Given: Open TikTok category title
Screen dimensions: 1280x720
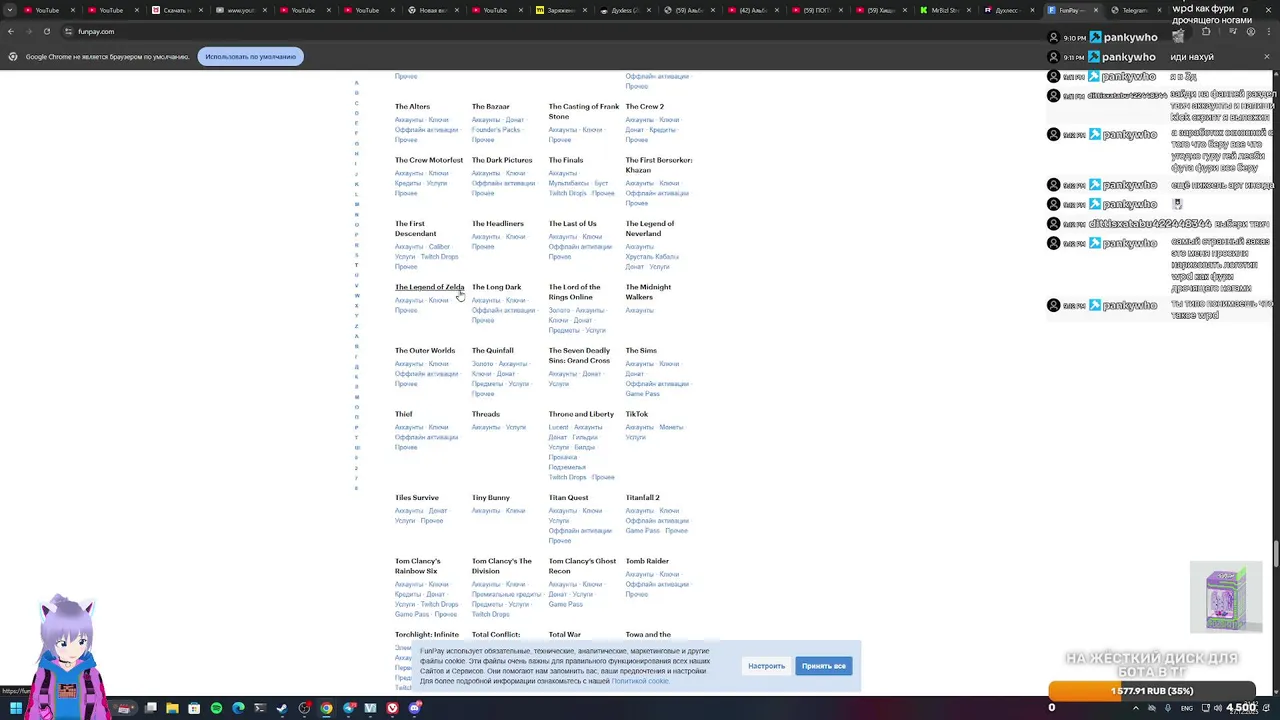Looking at the screenshot, I should [x=636, y=414].
